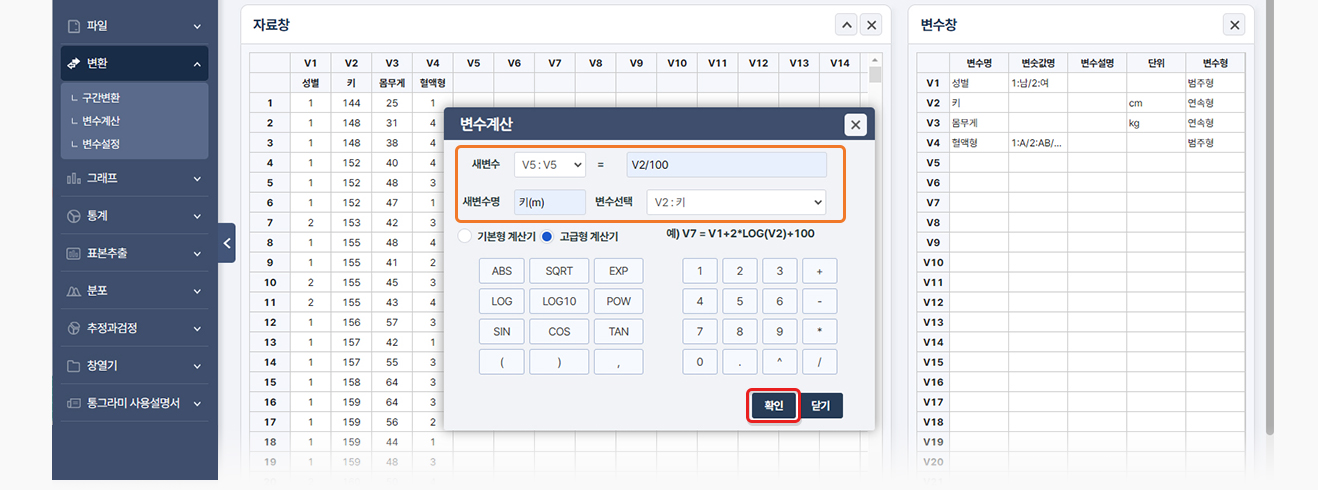Click the 표본추출 sampling icon
This screenshot has height=490, width=1318.
73,254
